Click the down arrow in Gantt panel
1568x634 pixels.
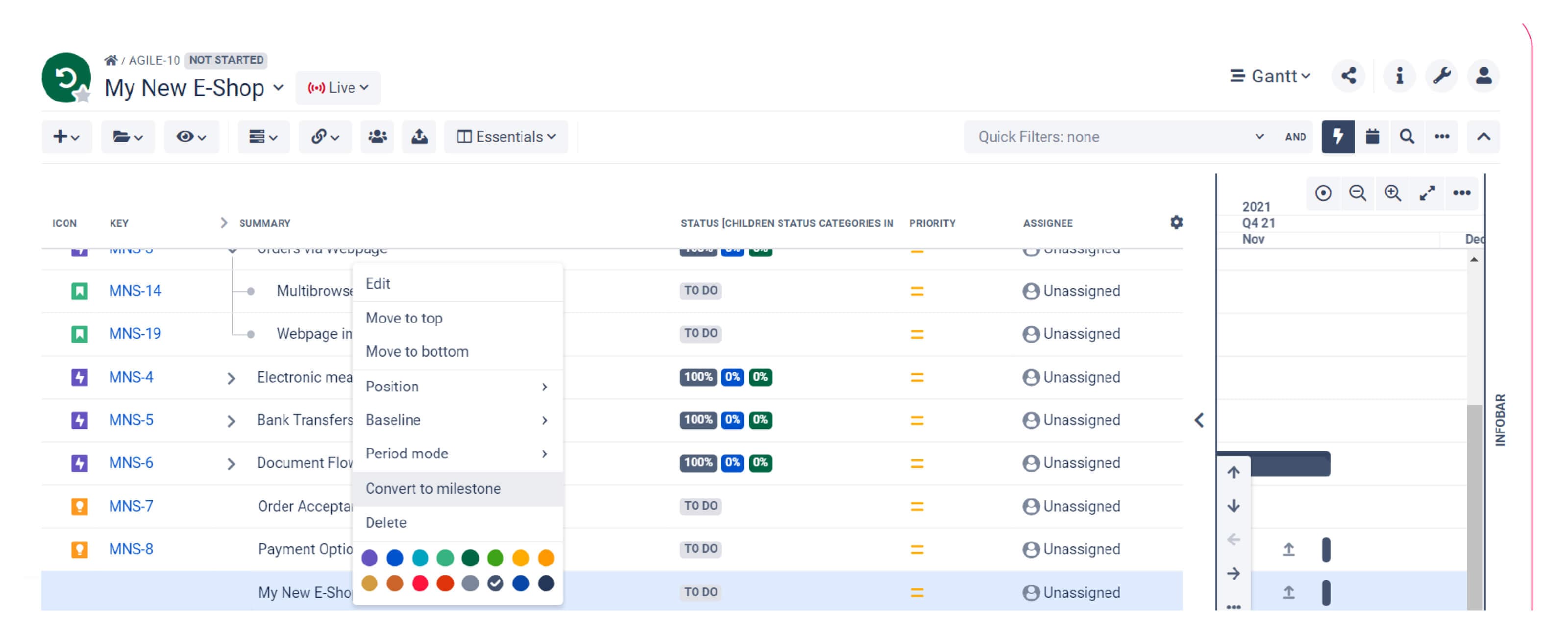pyautogui.click(x=1233, y=506)
